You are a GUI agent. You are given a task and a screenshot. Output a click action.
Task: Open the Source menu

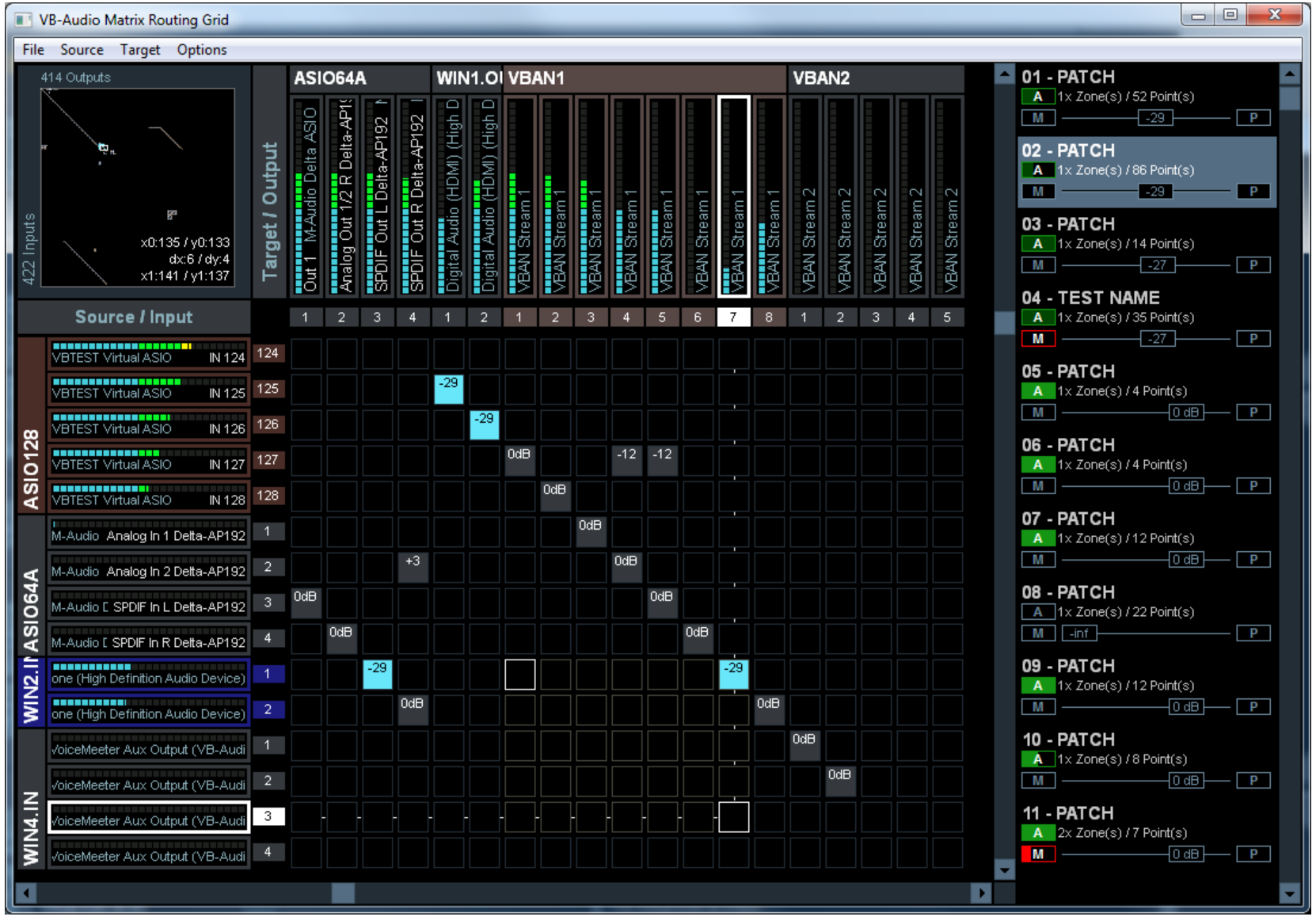tap(82, 50)
